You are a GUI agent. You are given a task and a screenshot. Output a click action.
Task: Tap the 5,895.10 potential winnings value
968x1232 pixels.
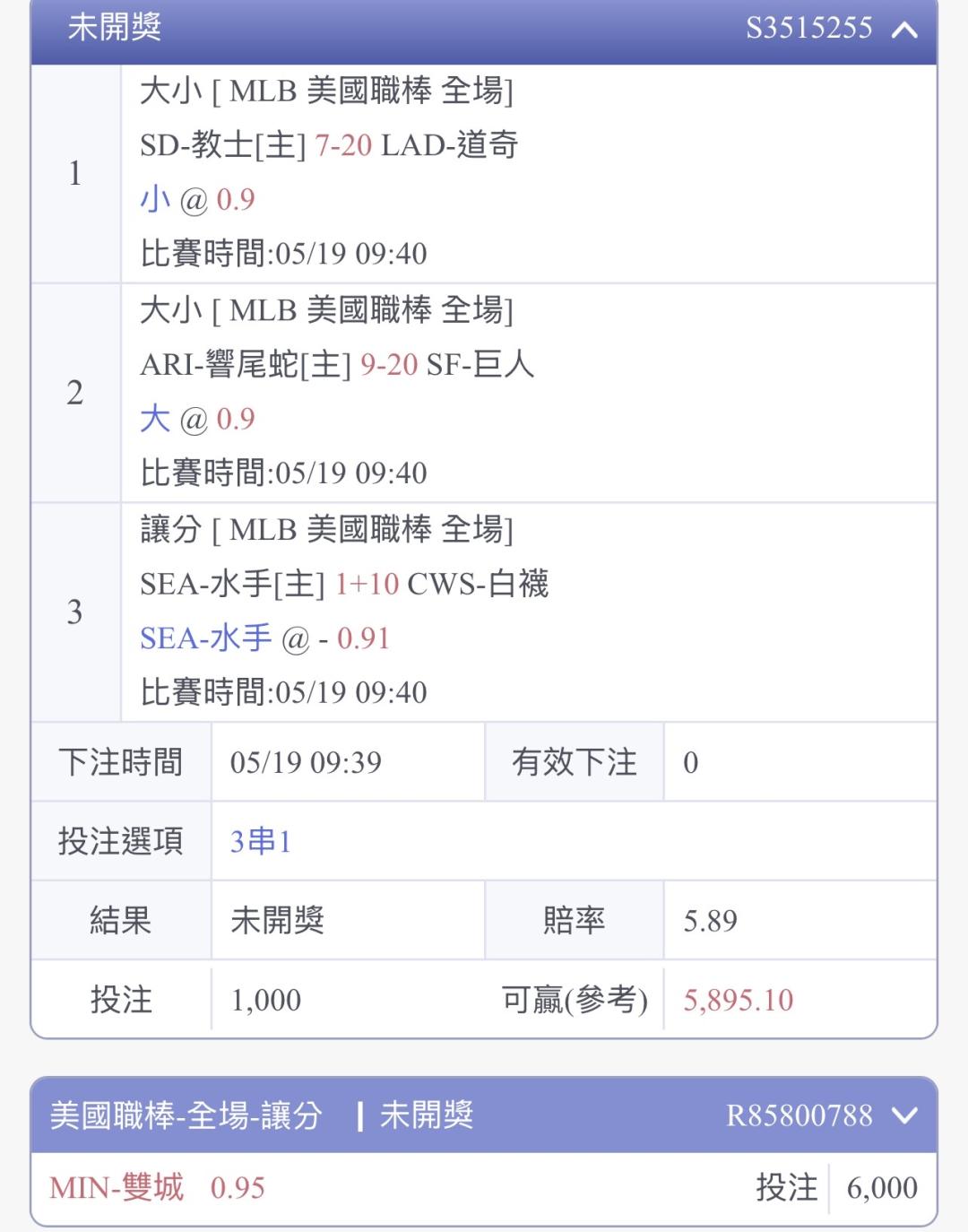click(739, 1000)
